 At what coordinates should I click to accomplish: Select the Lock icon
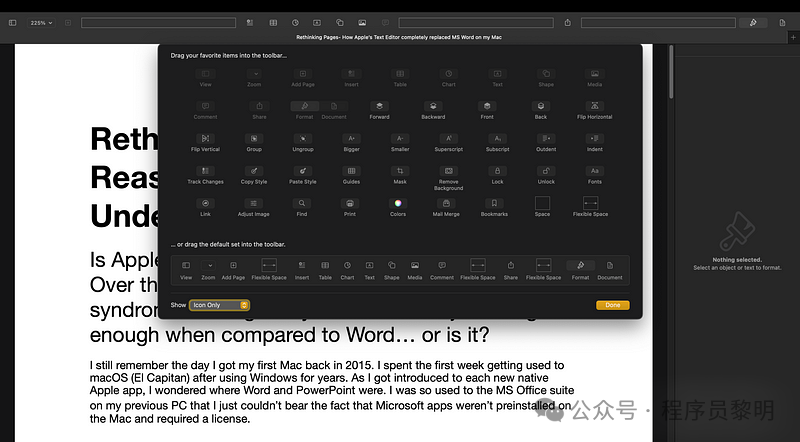pyautogui.click(x=497, y=171)
